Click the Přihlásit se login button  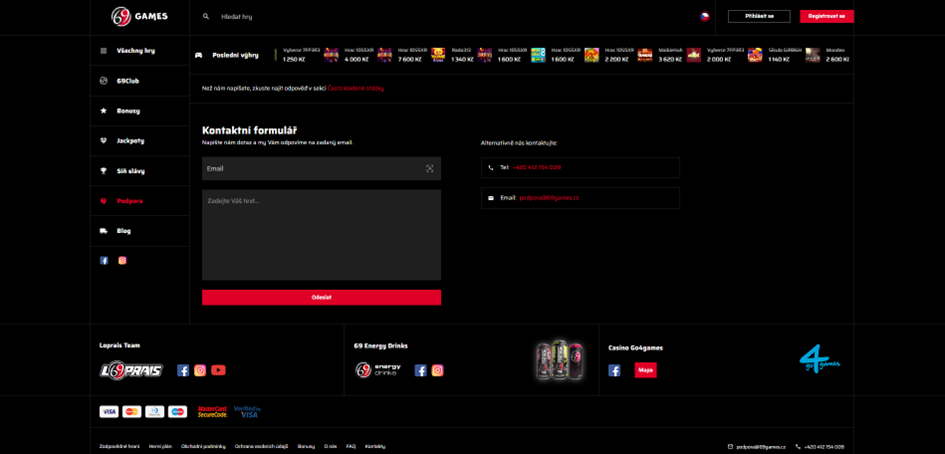click(x=759, y=17)
